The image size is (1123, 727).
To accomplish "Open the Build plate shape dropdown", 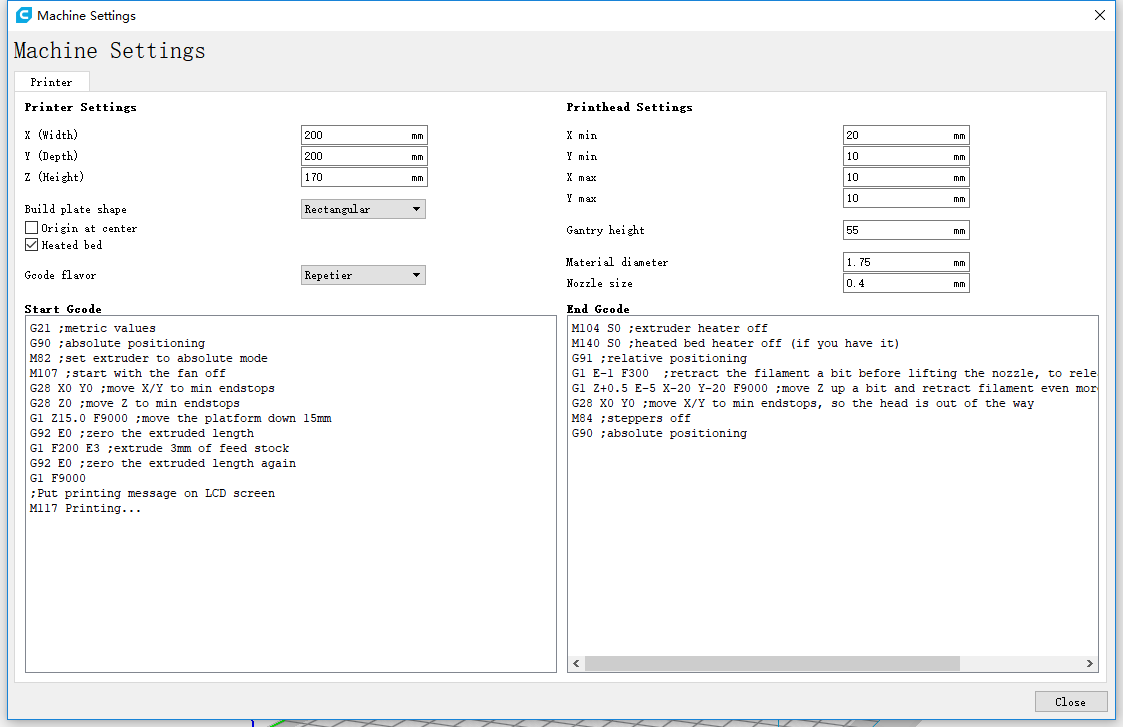I will 363,209.
